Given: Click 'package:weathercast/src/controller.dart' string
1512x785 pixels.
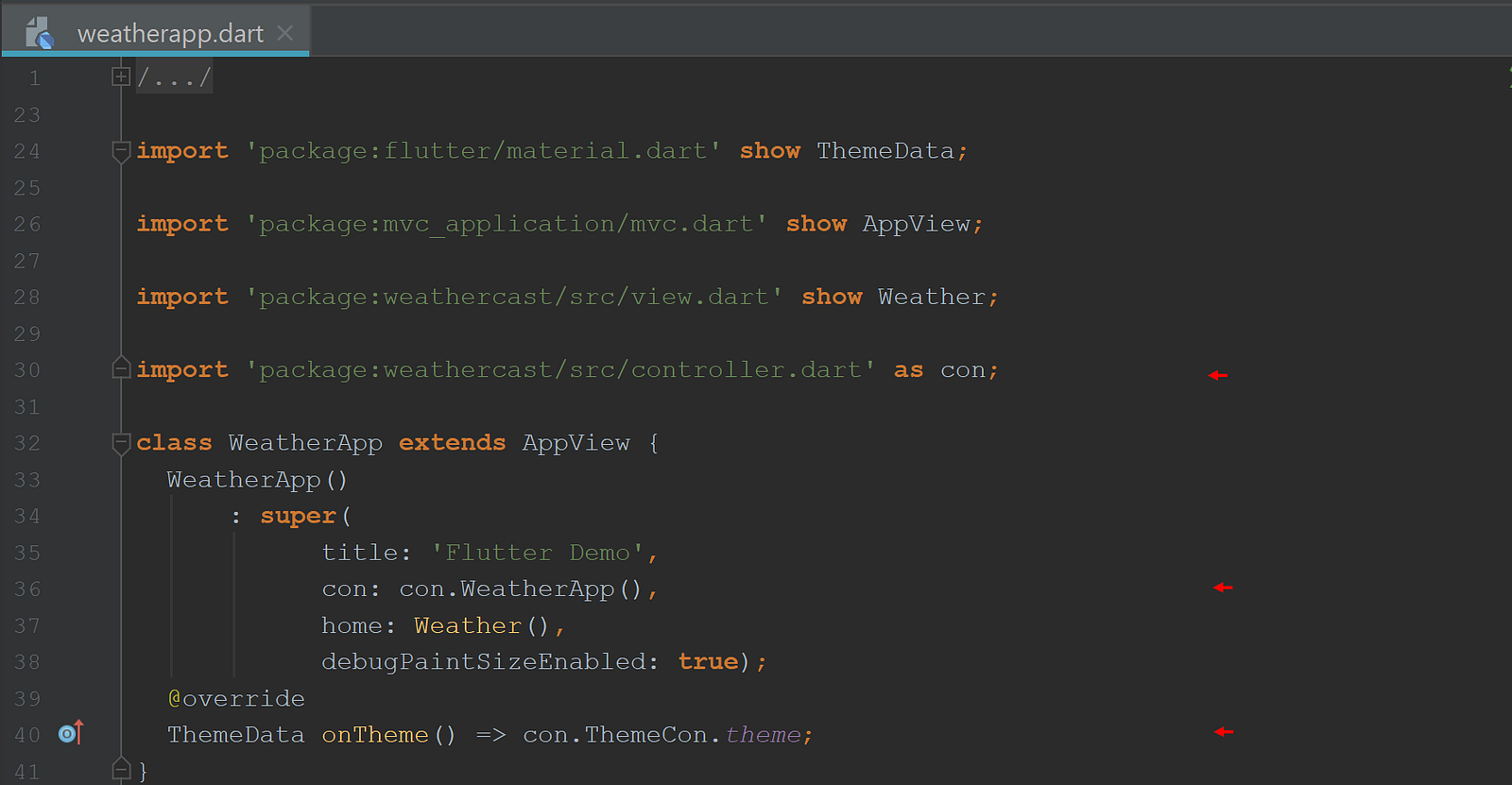Looking at the screenshot, I should point(561,369).
